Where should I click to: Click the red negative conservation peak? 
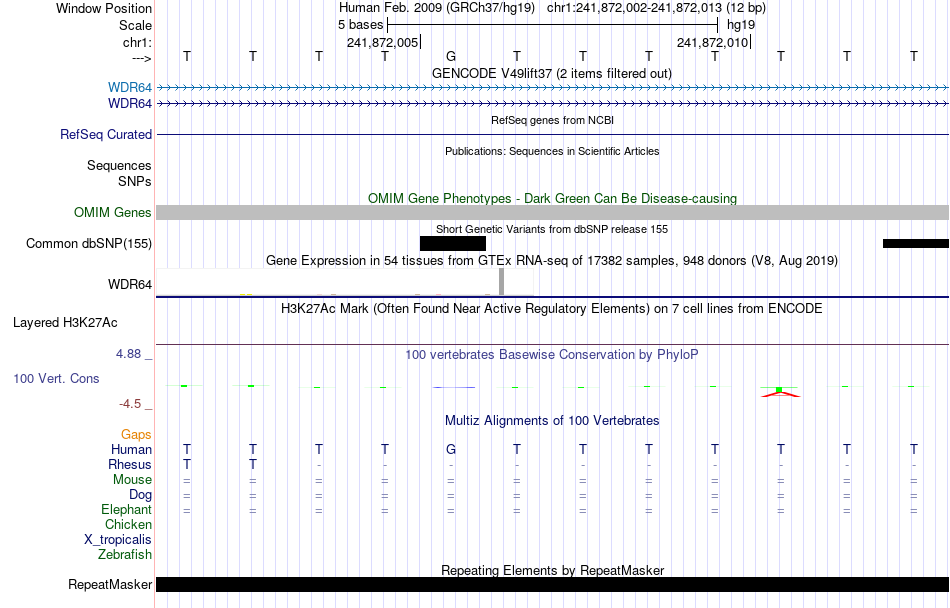coord(780,394)
